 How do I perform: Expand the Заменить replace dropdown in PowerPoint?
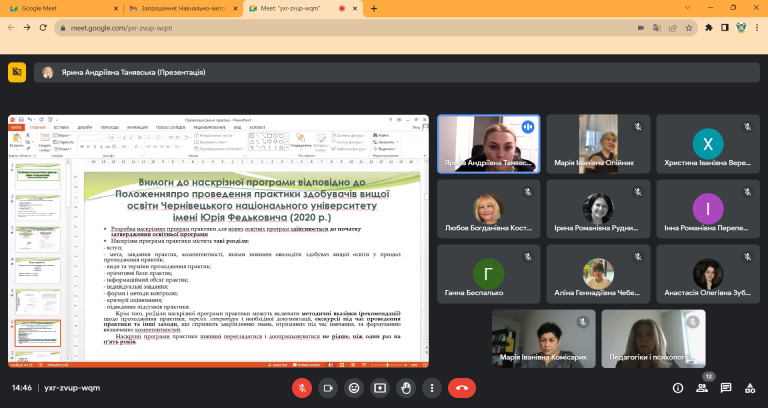[385, 142]
